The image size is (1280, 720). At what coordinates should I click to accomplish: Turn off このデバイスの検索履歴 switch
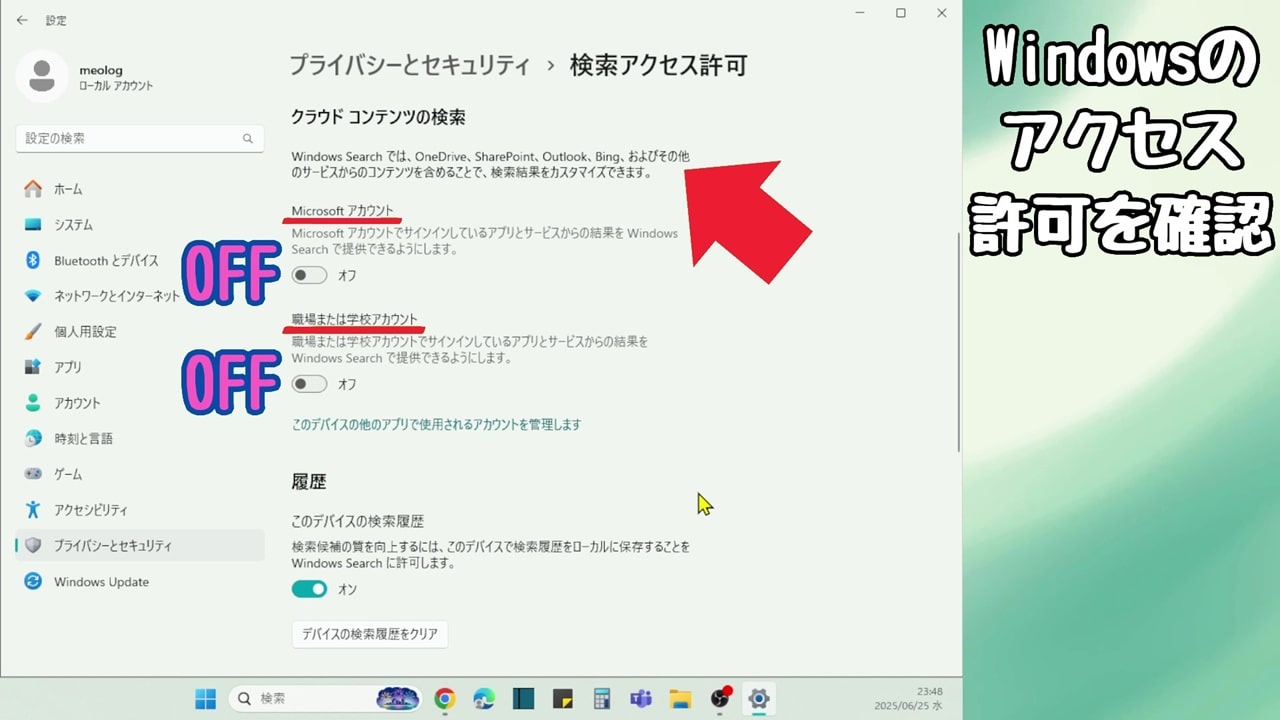(x=310, y=589)
